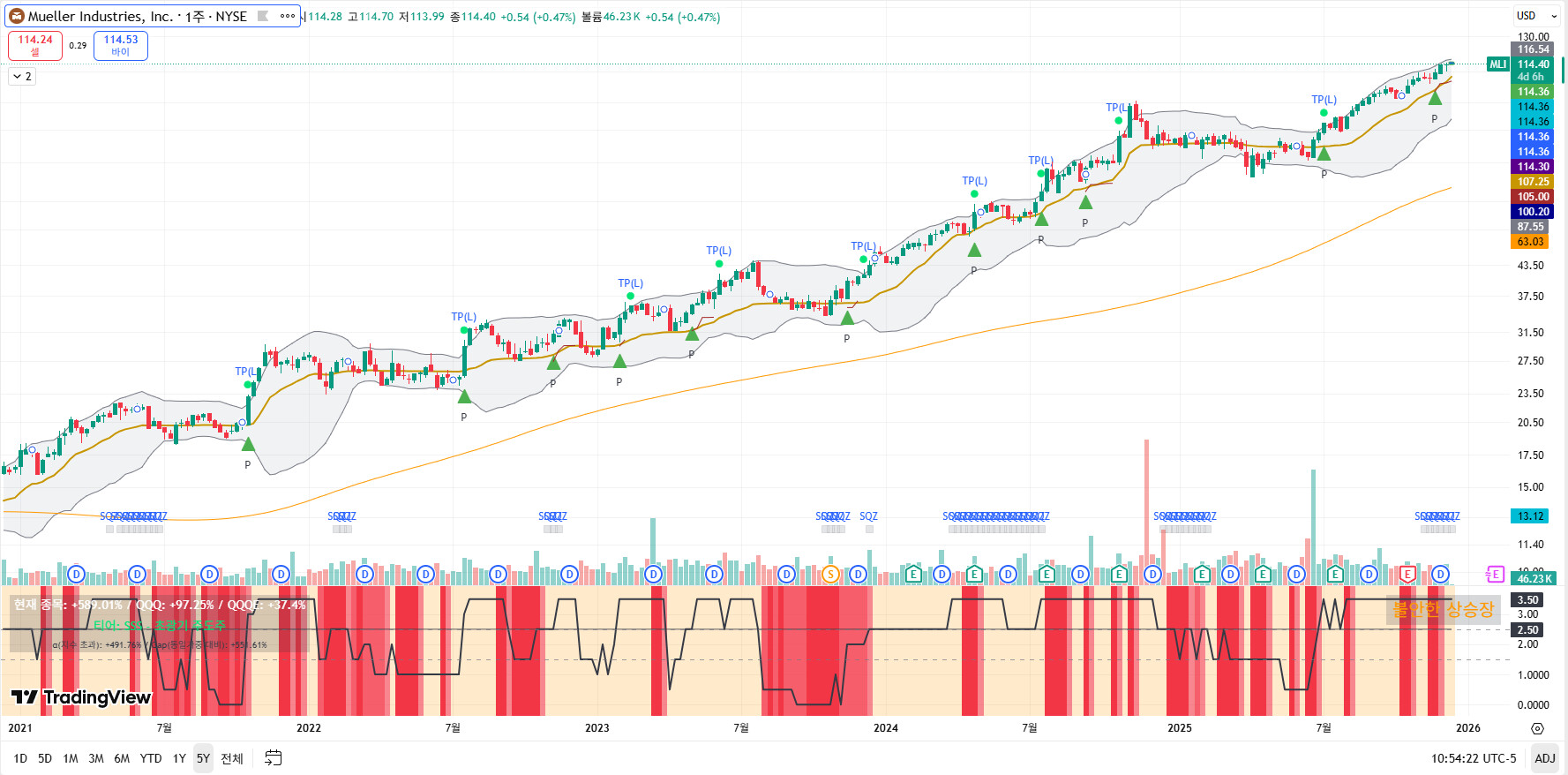Toggle the ADJ adjusted-price button

point(1545,758)
